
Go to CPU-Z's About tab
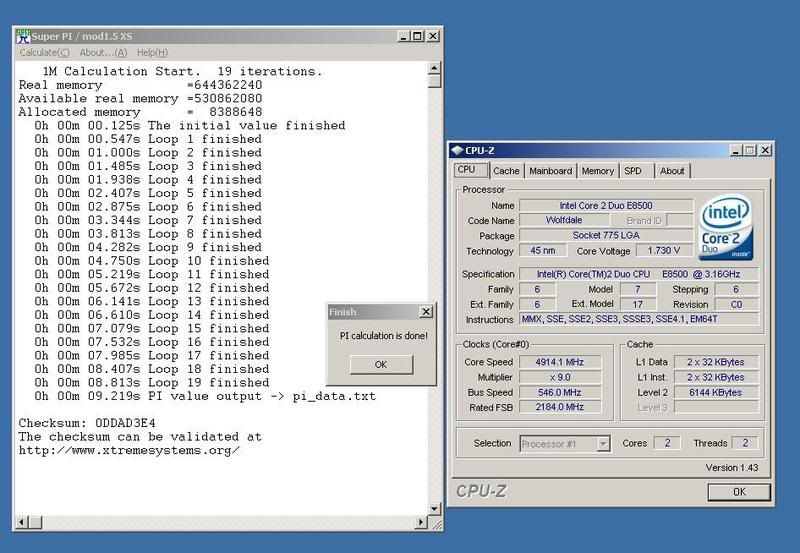pos(672,171)
